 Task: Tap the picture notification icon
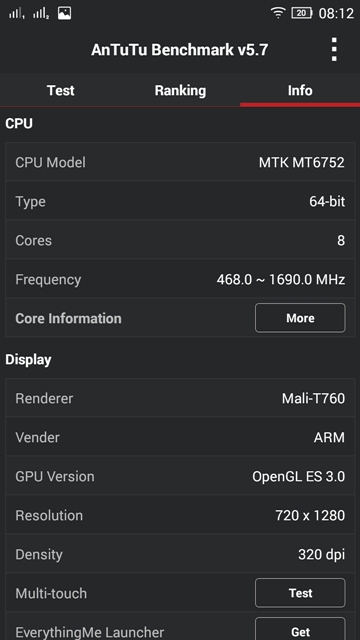coord(64,13)
